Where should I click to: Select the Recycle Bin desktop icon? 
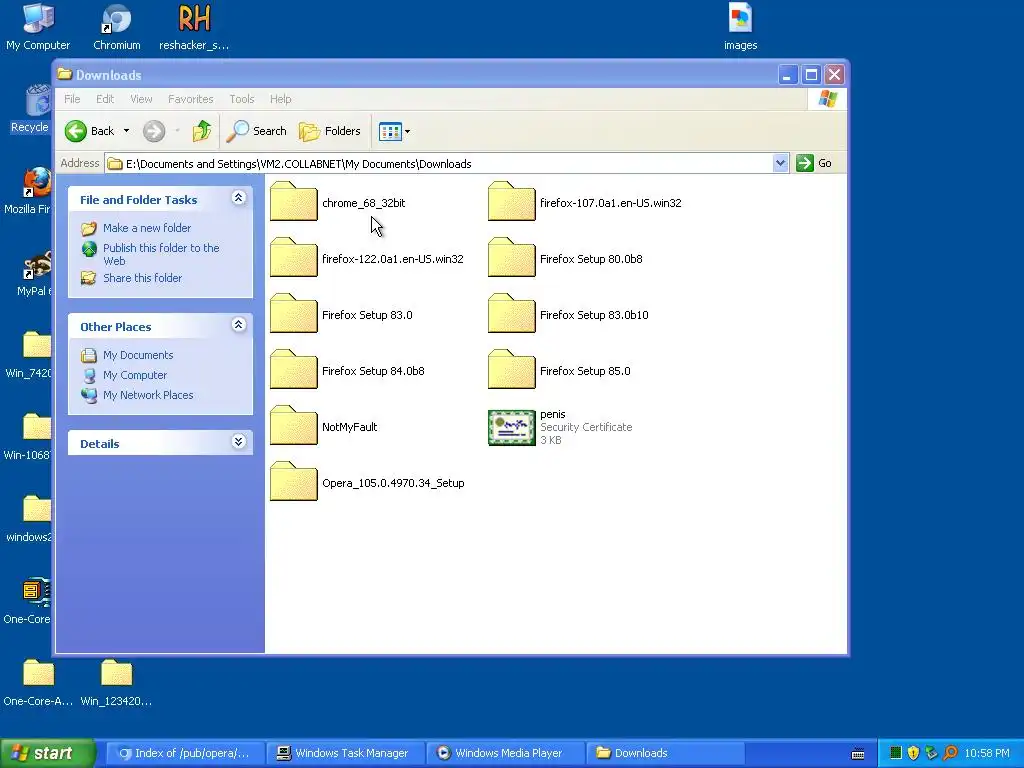pyautogui.click(x=30, y=108)
